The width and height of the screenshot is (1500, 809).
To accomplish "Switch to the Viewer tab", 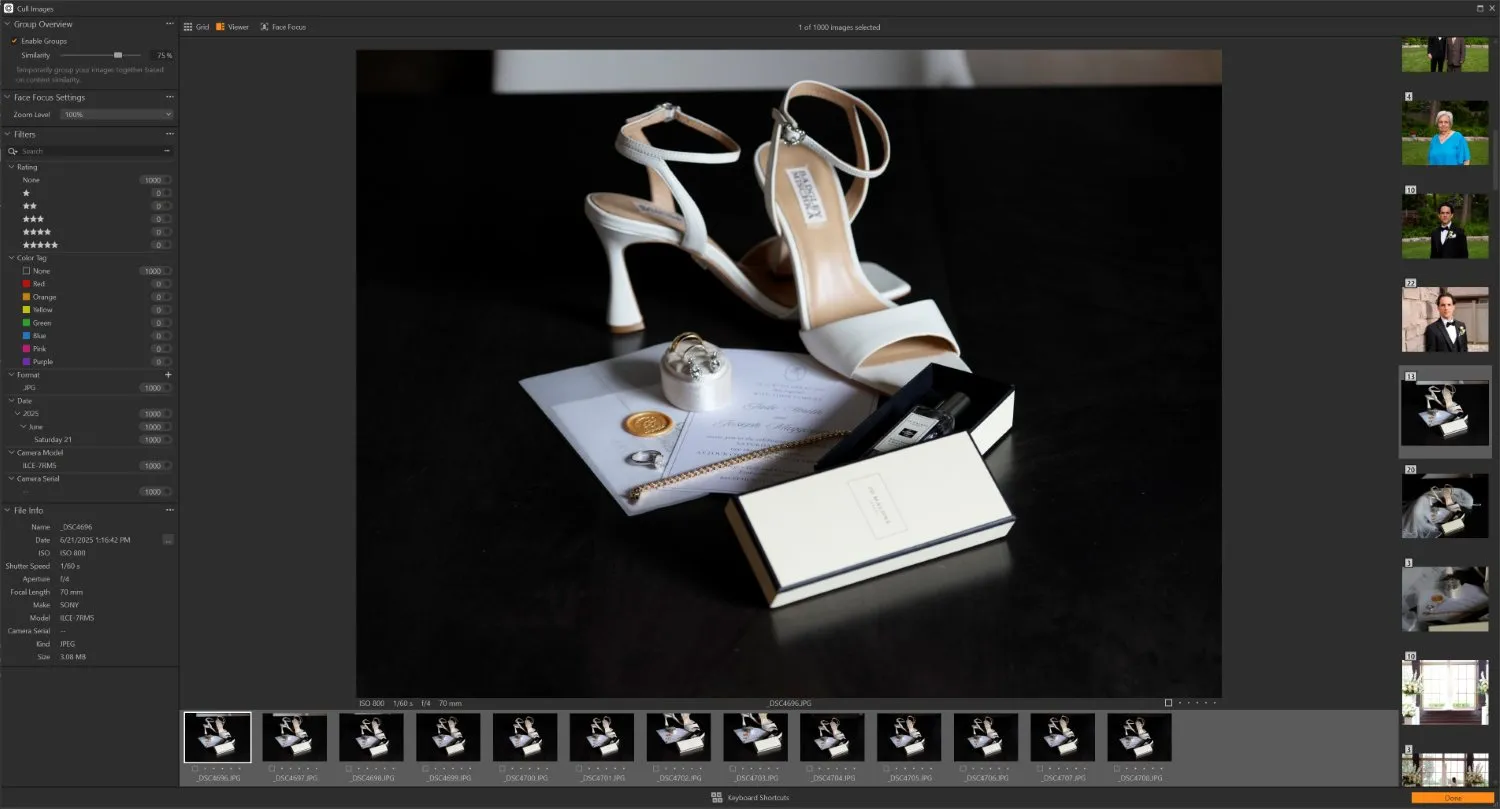I will pos(232,27).
